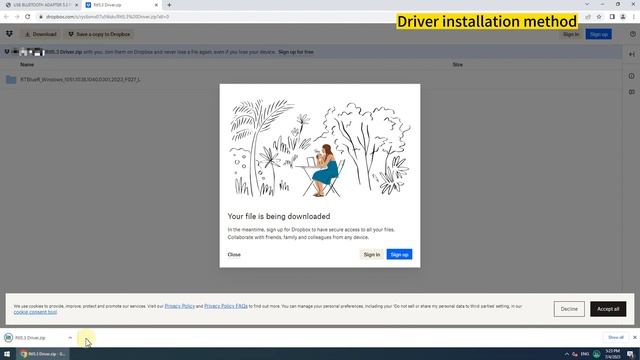Open the comments icon in the right sidebar

coord(631,92)
